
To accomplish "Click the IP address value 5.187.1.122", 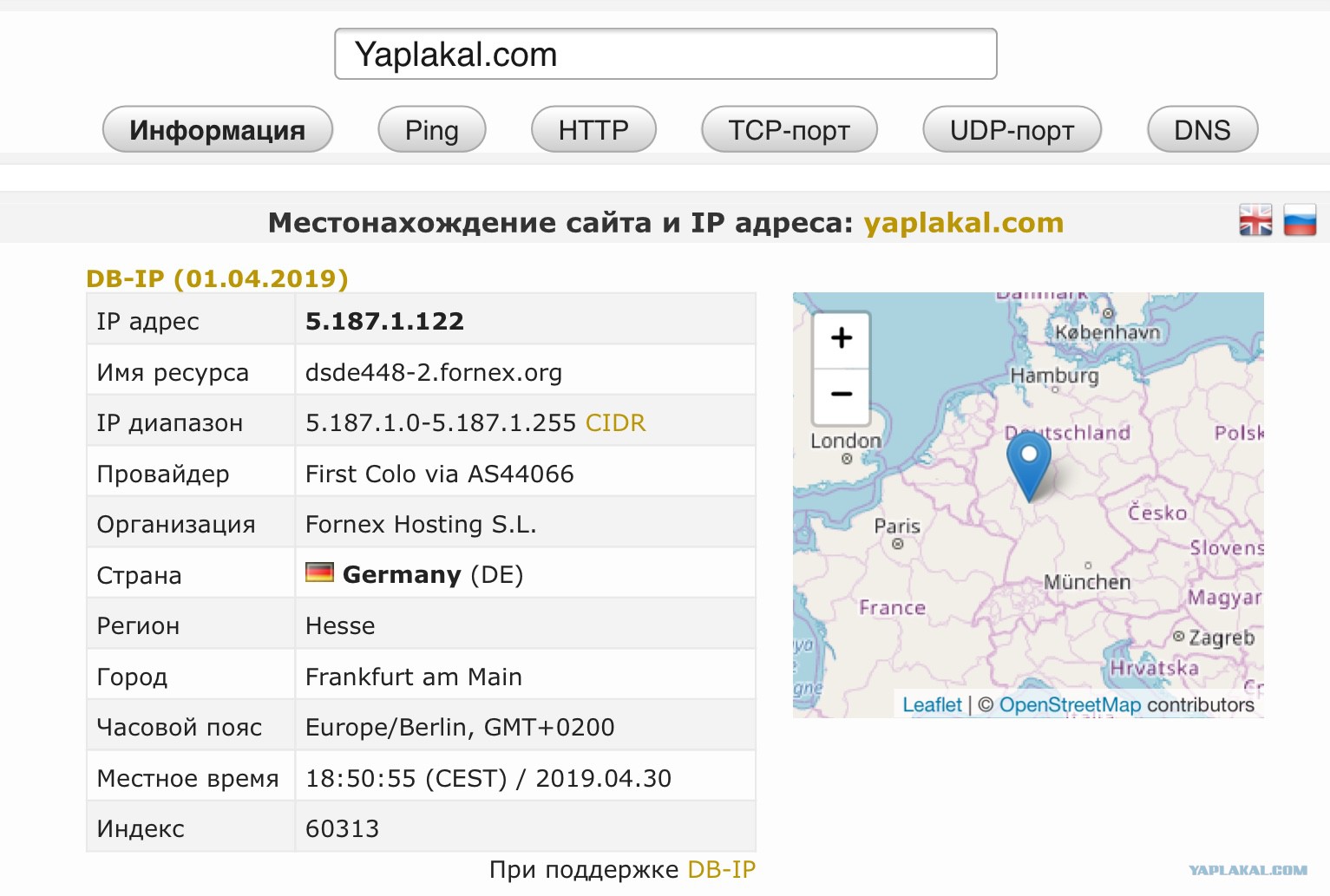I will coord(384,321).
